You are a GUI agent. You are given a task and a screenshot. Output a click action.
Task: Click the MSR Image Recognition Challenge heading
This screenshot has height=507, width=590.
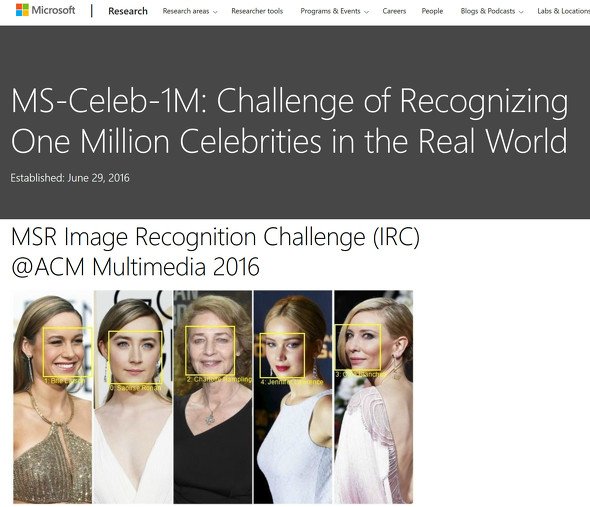pos(215,252)
